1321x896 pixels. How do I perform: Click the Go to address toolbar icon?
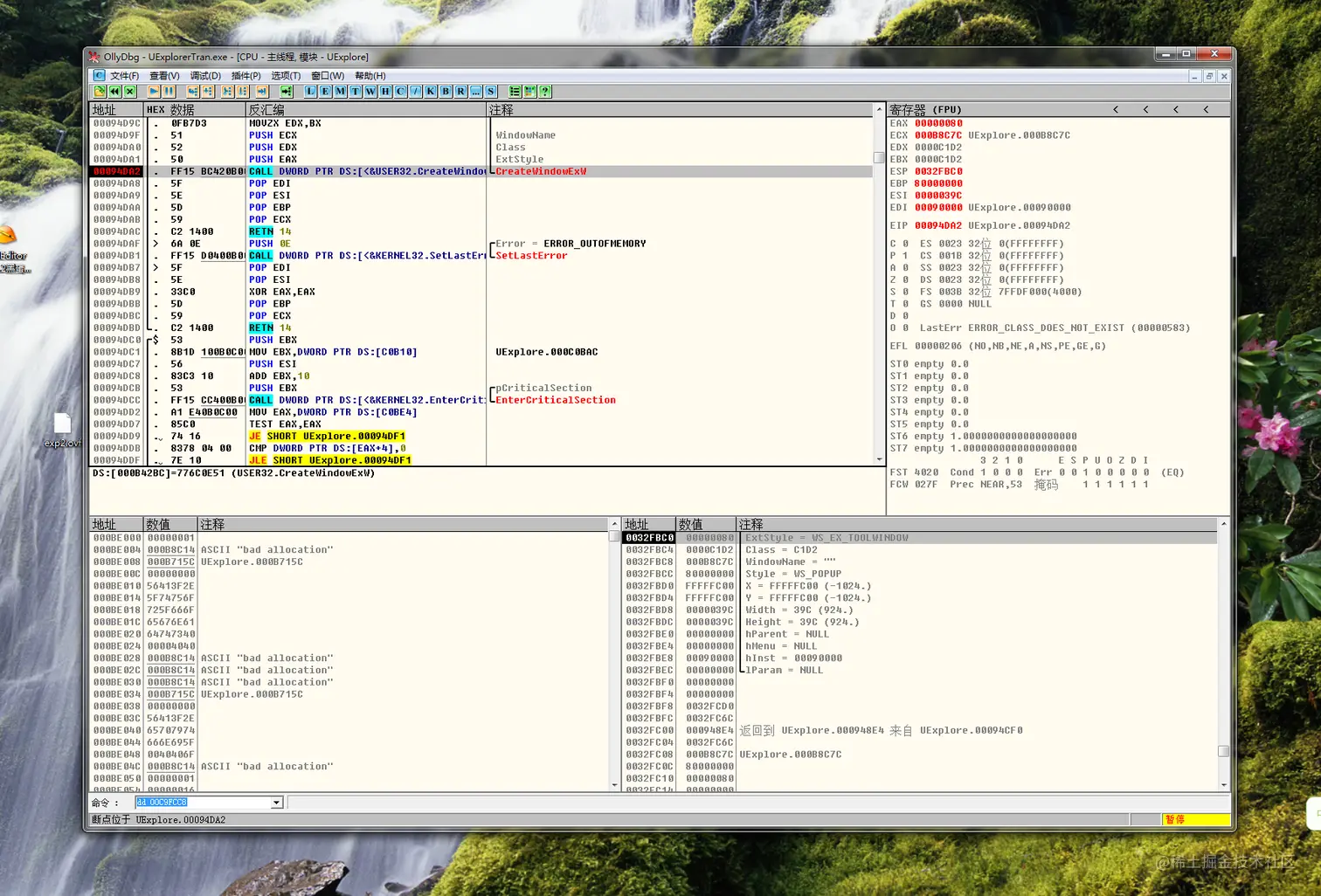286,91
